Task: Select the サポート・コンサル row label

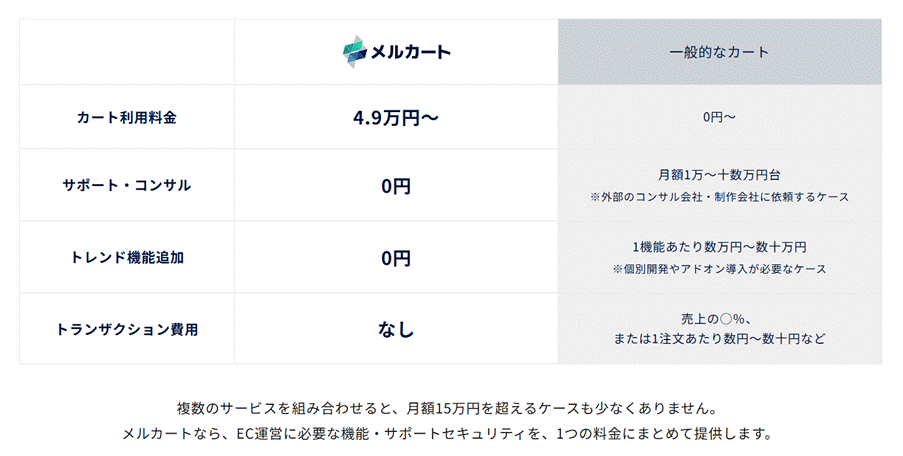Action: pos(127,185)
